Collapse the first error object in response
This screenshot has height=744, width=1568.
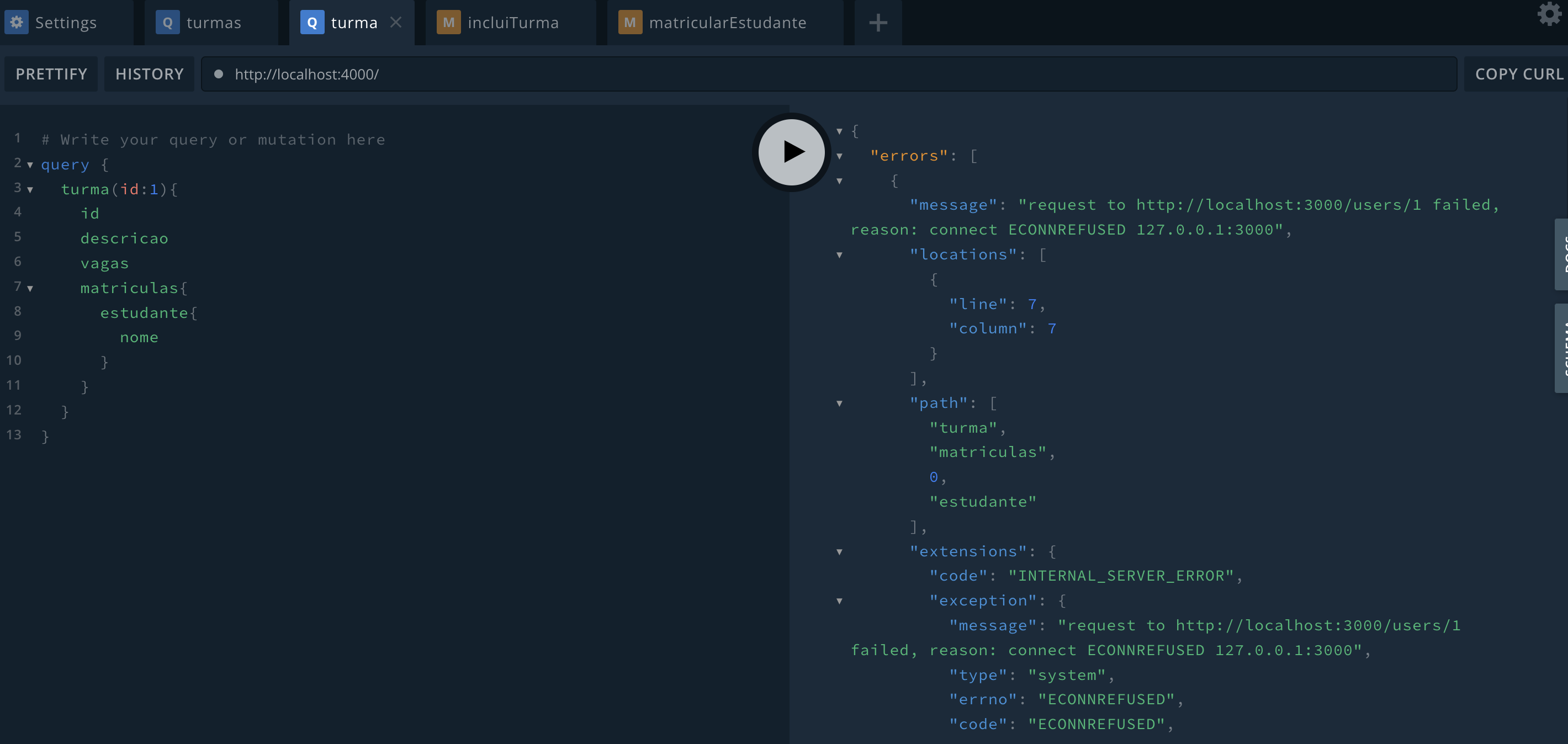839,180
